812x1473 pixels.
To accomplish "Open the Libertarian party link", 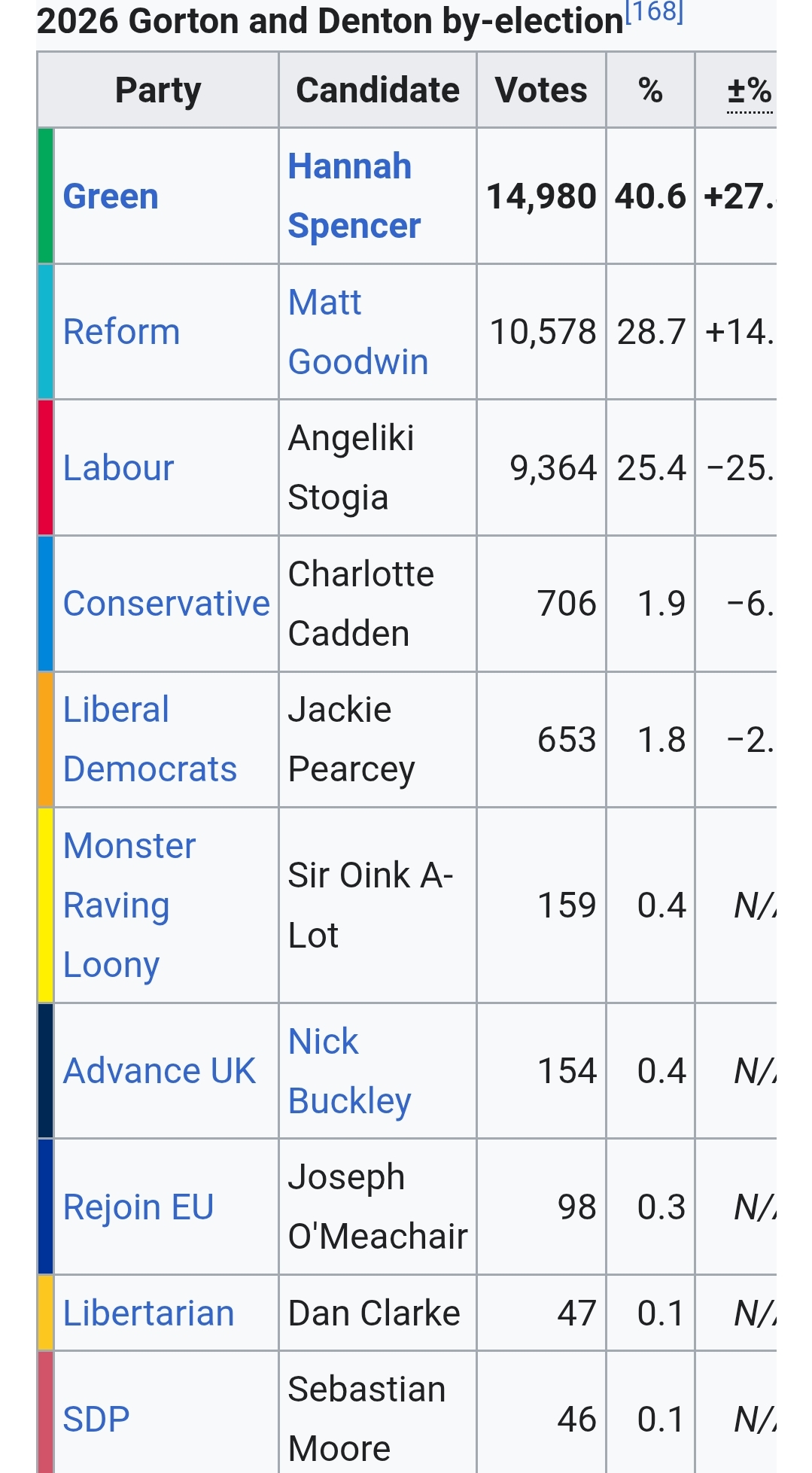I will tap(148, 1313).
